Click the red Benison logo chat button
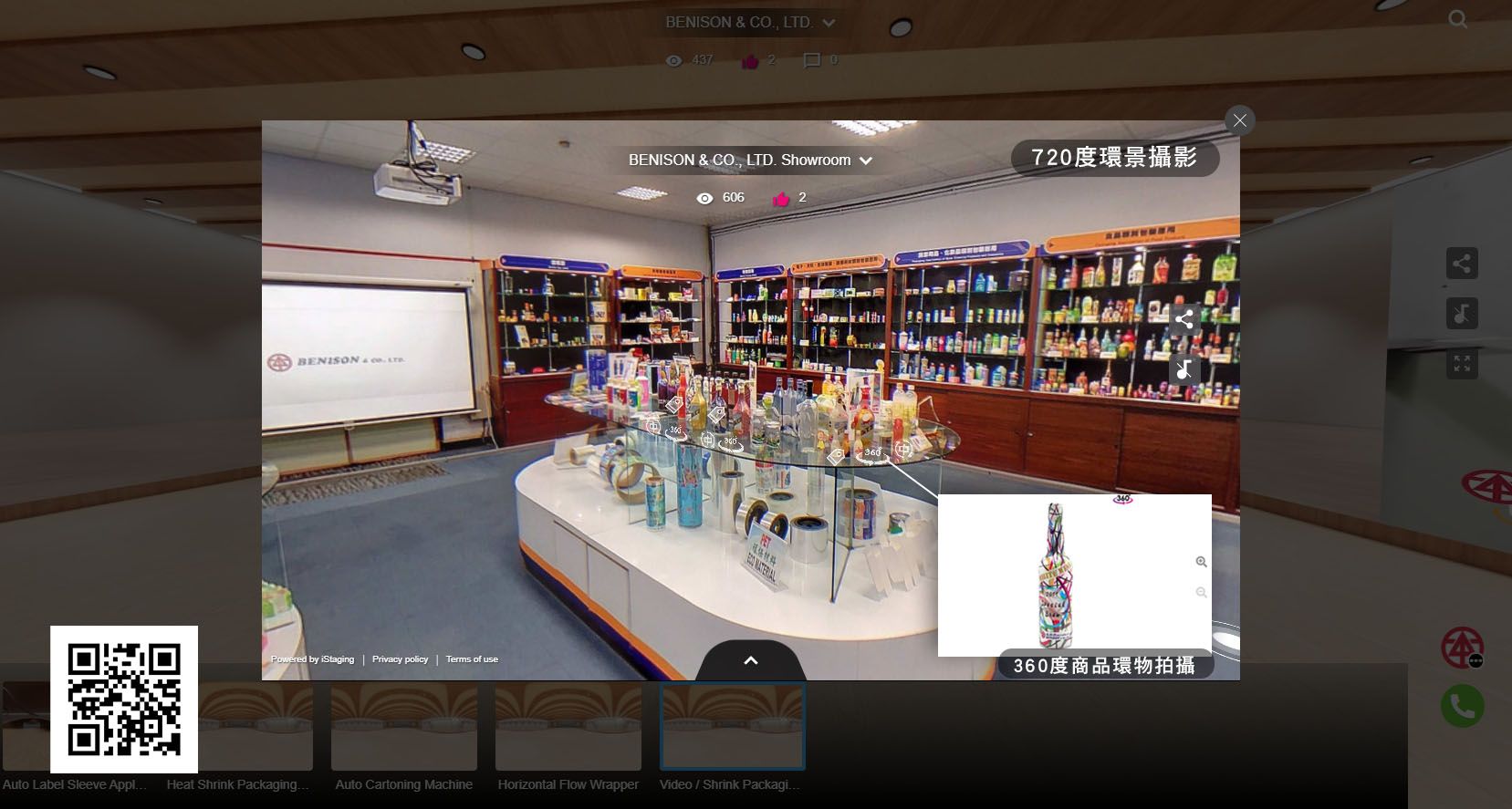 (x=1462, y=648)
